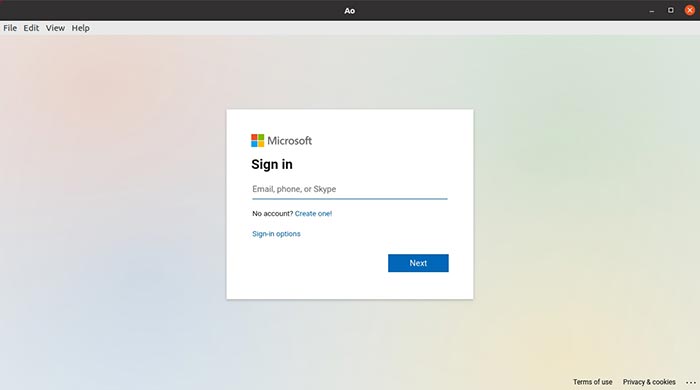Viewport: 700px width, 390px height.
Task: Click the Create one! link
Action: pos(313,214)
